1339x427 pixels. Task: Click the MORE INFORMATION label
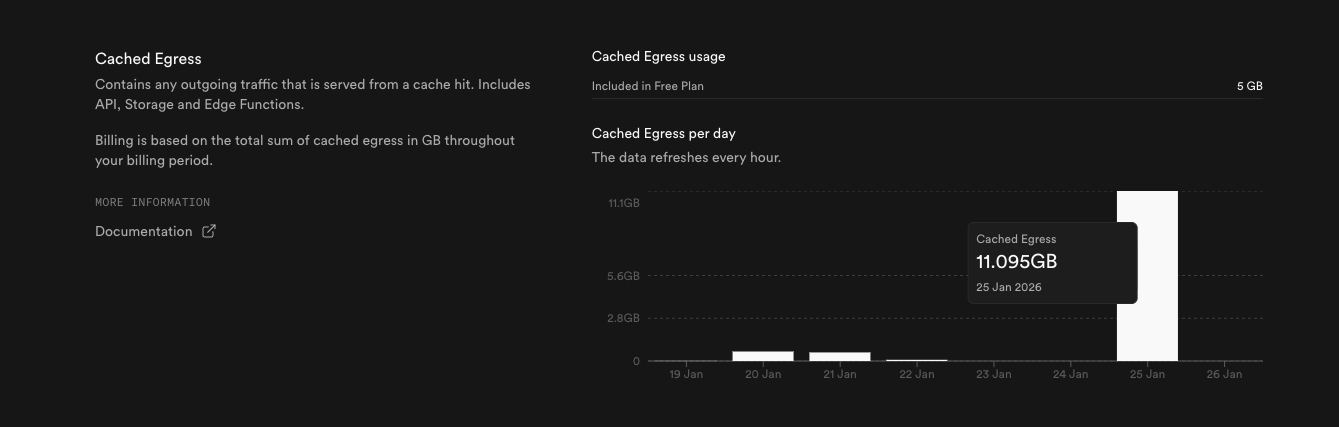point(152,203)
